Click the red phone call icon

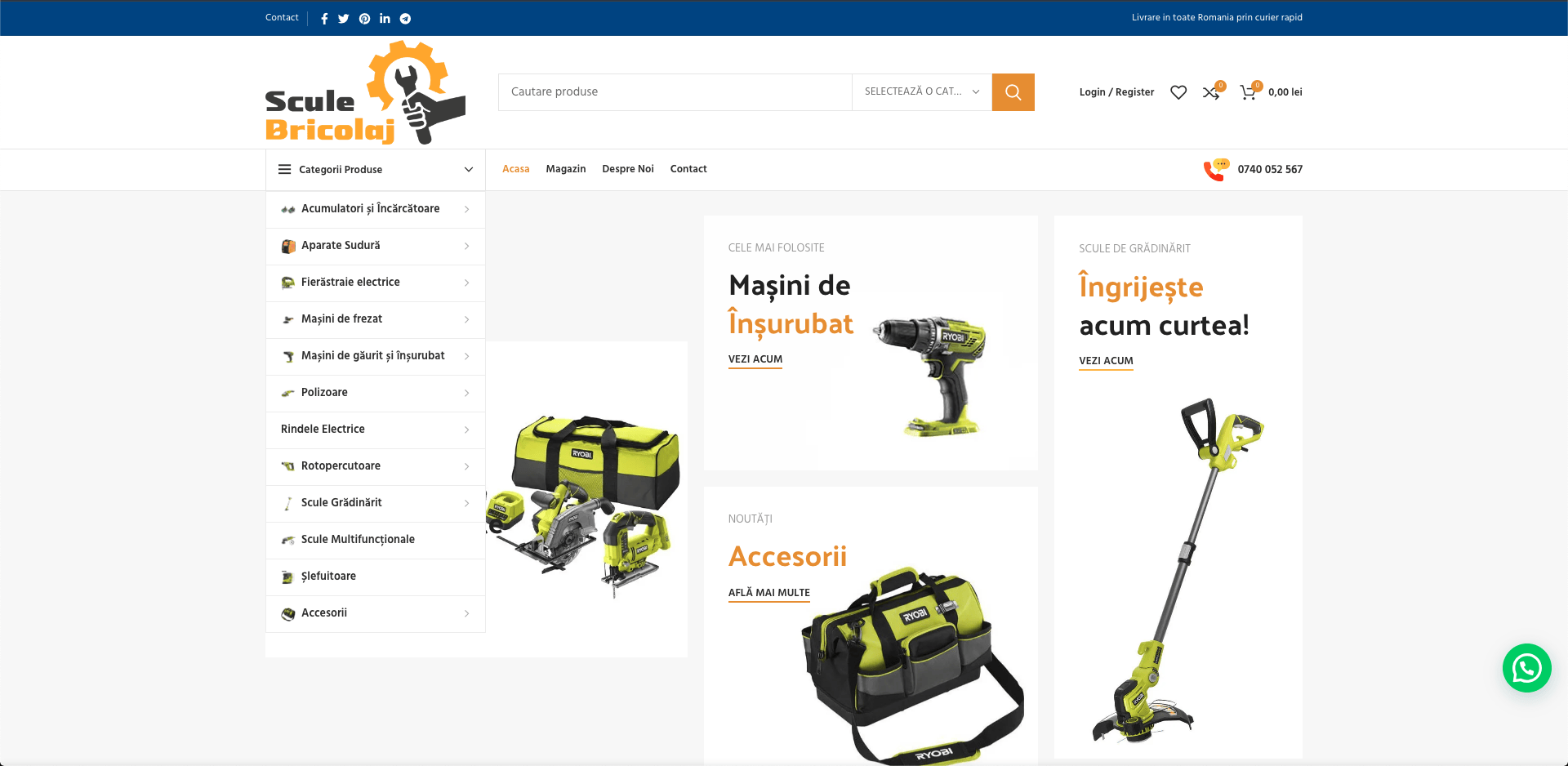(1214, 171)
